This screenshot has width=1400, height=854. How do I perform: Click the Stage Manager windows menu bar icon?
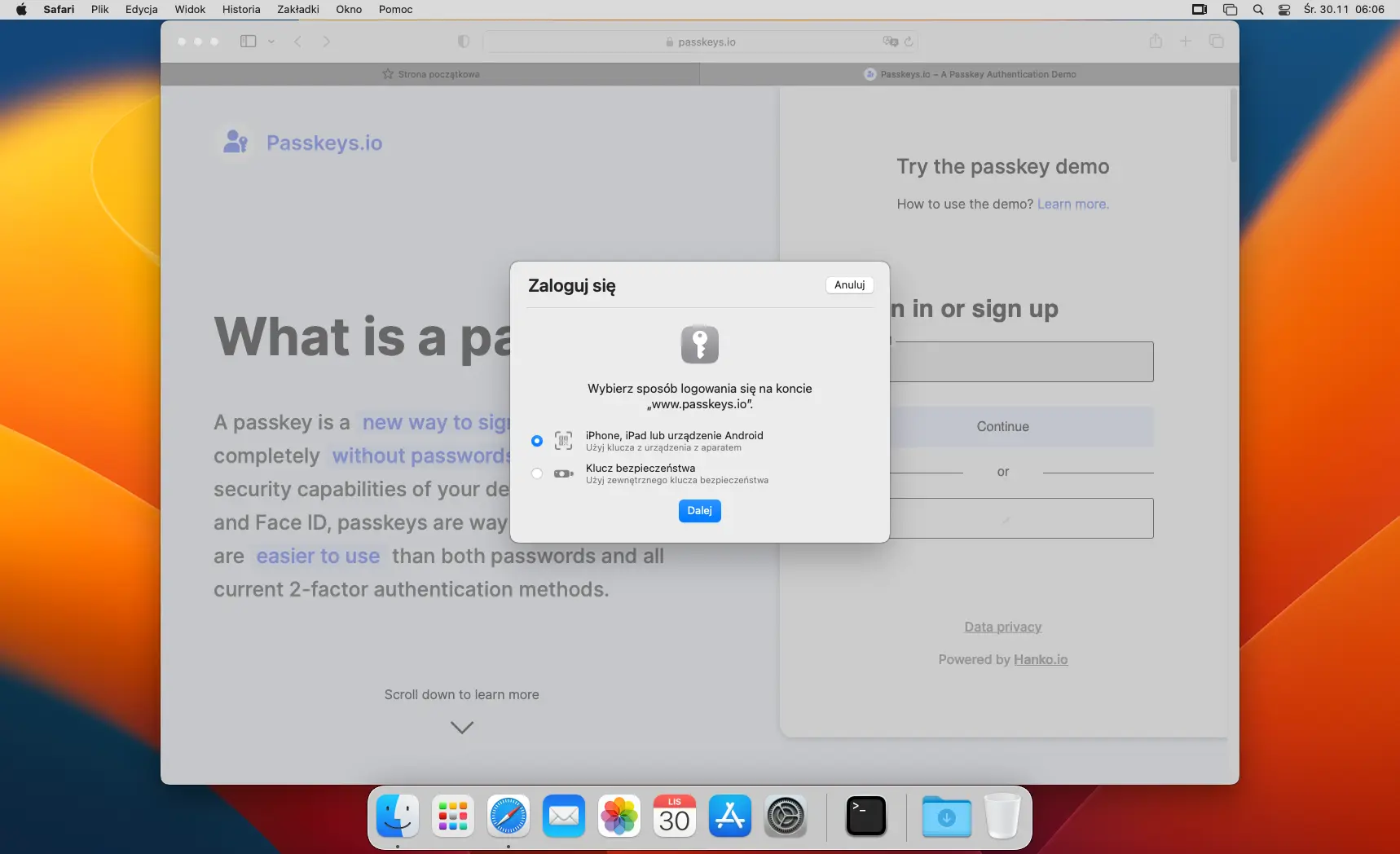click(1231, 10)
